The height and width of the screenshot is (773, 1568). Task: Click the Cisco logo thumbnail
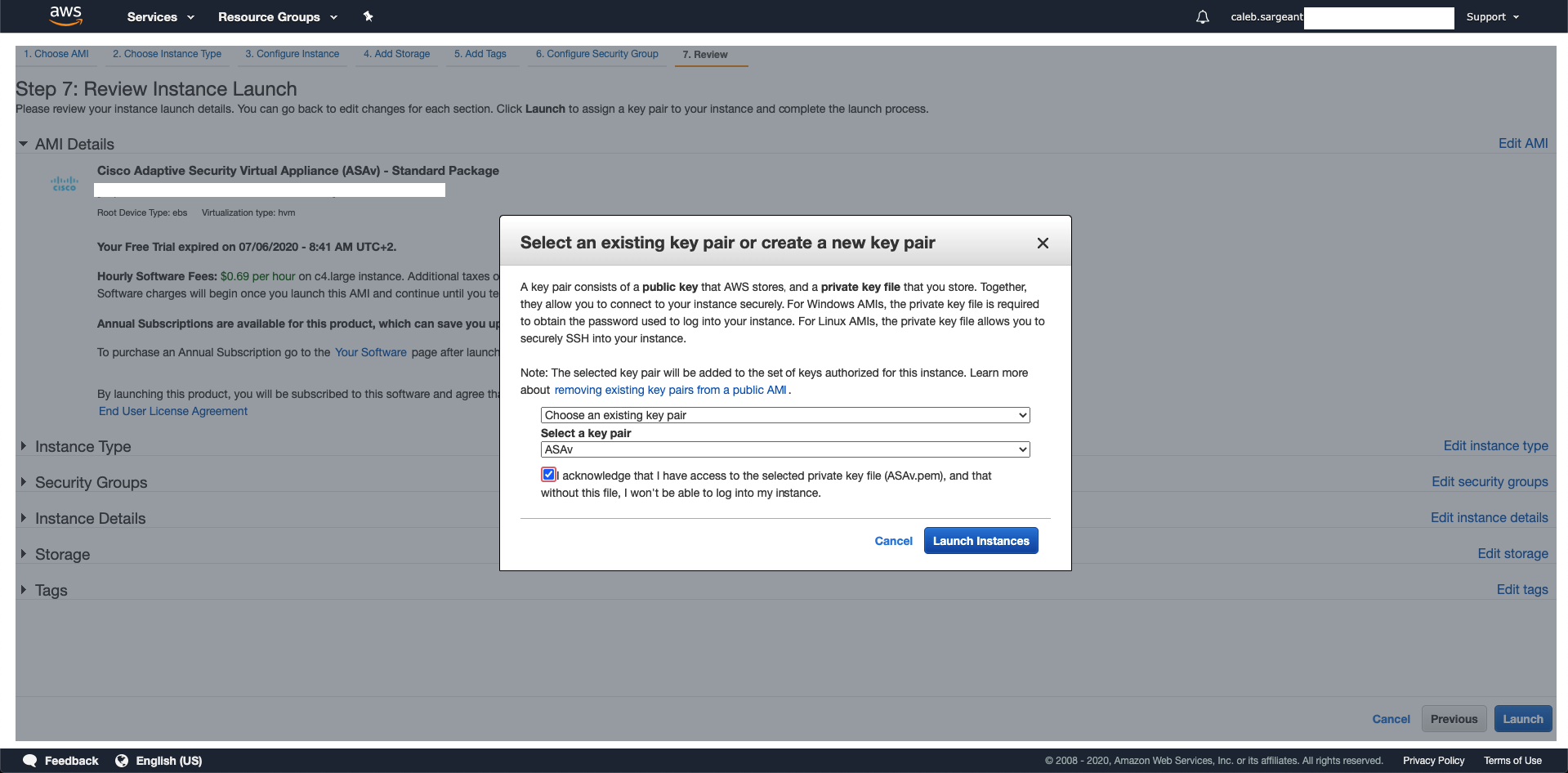(65, 184)
